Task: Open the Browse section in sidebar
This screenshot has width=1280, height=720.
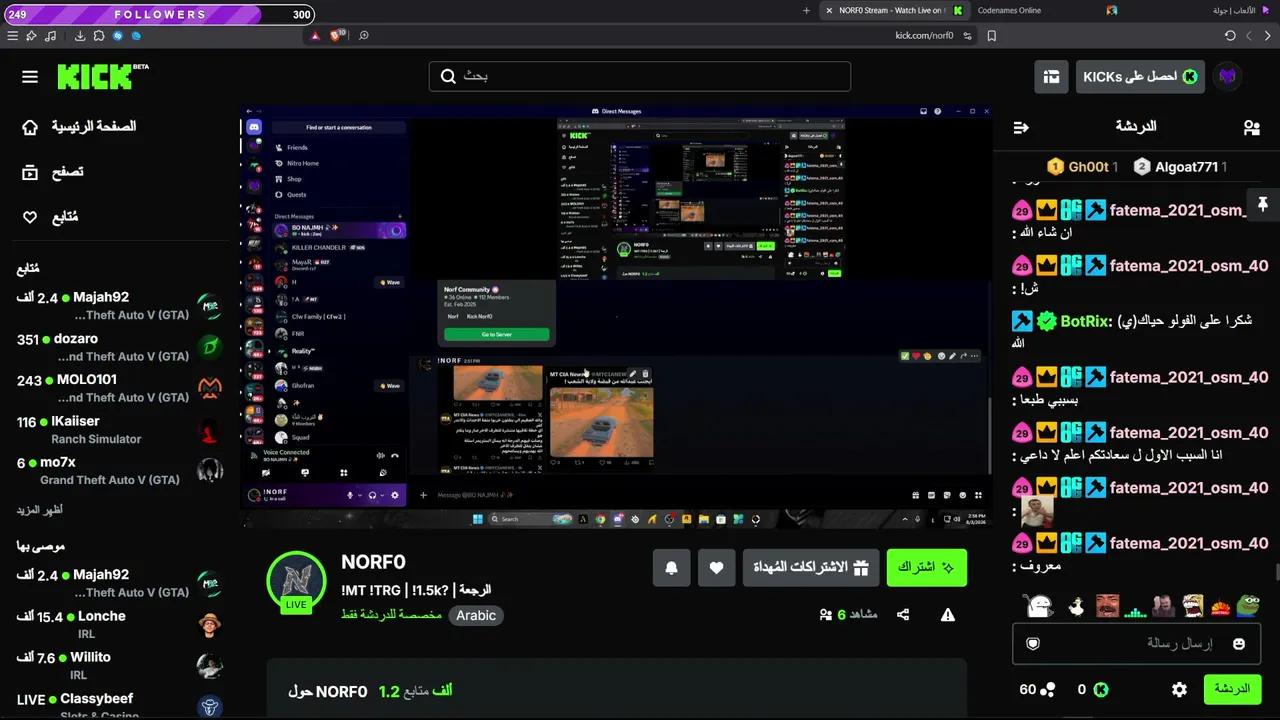Action: point(53,172)
